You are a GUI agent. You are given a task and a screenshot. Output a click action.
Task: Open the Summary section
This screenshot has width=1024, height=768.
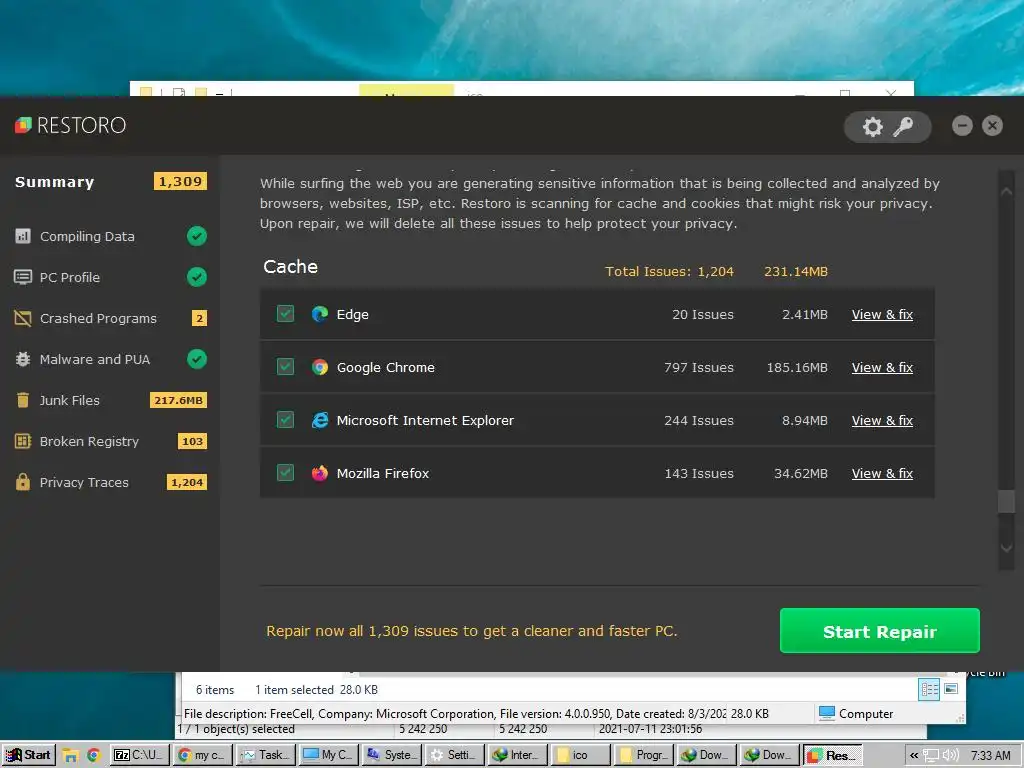tap(55, 182)
